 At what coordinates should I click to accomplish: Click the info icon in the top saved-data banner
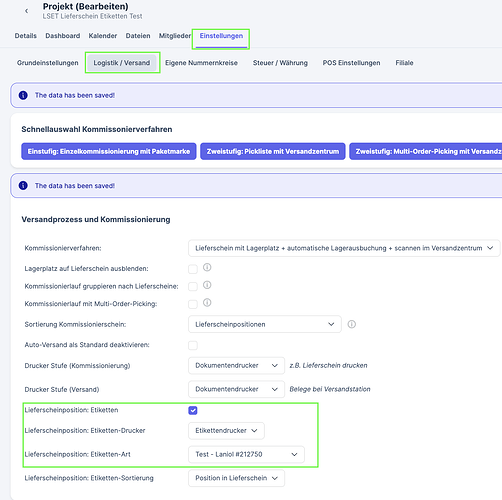23,95
